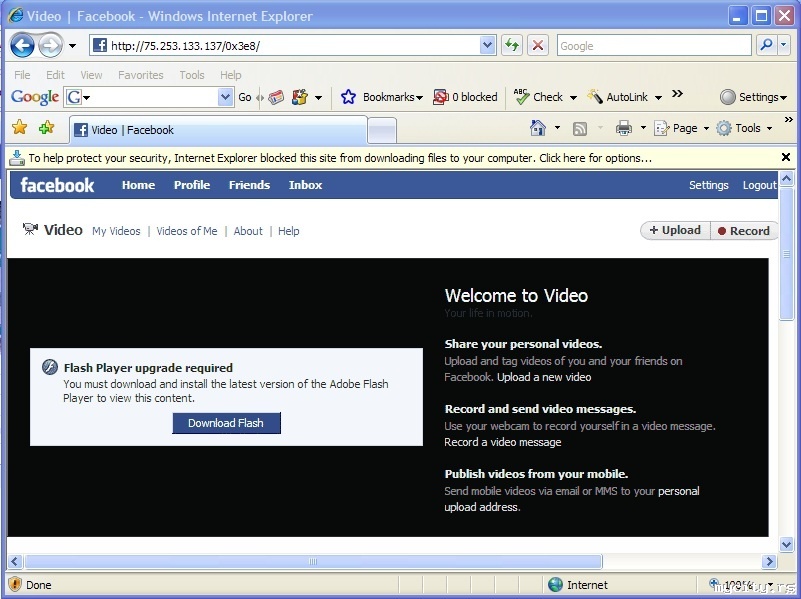Click the Print icon
Screen dimensions: 801x599
pos(623,128)
